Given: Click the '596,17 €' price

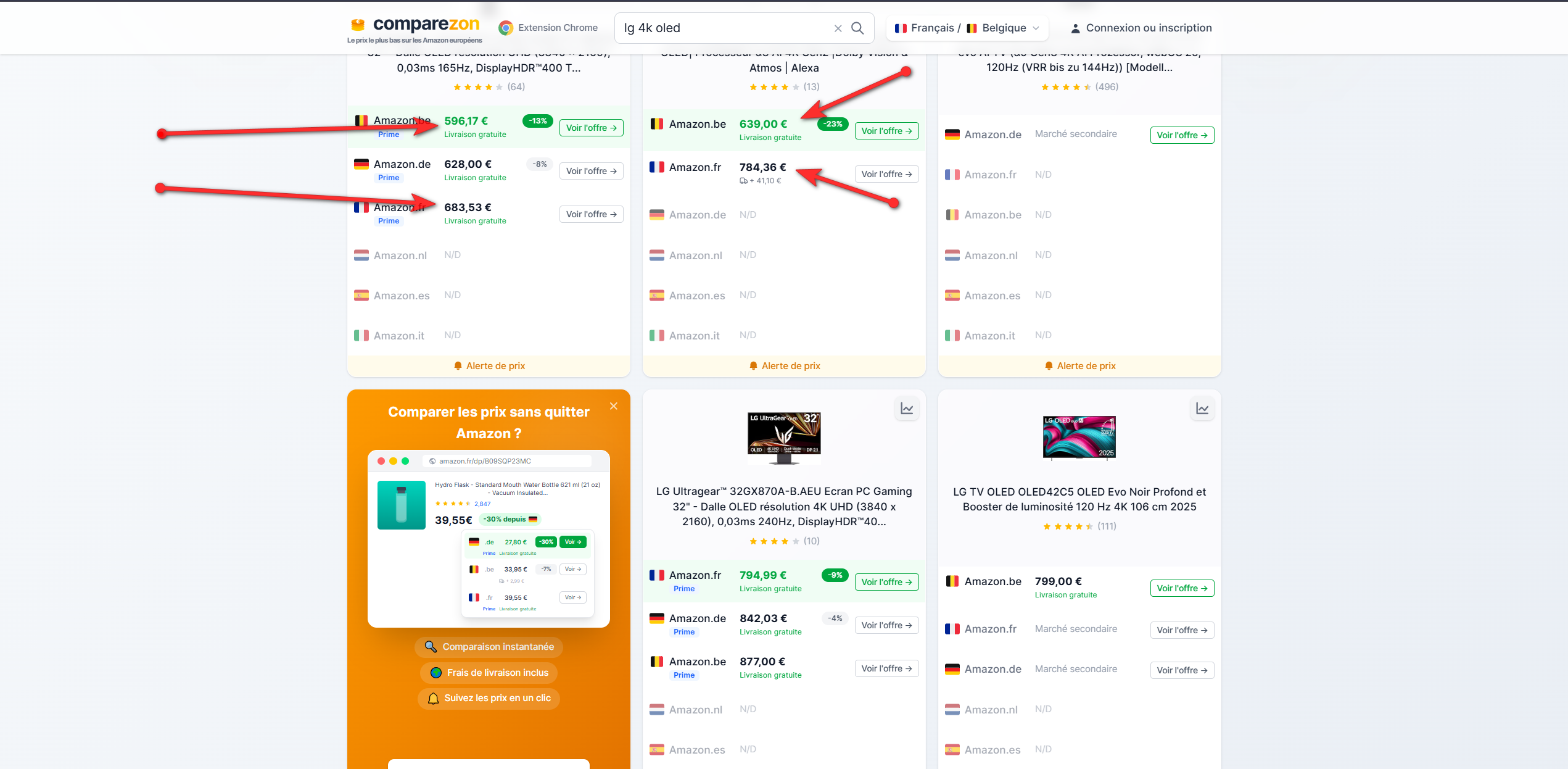Looking at the screenshot, I should [466, 121].
